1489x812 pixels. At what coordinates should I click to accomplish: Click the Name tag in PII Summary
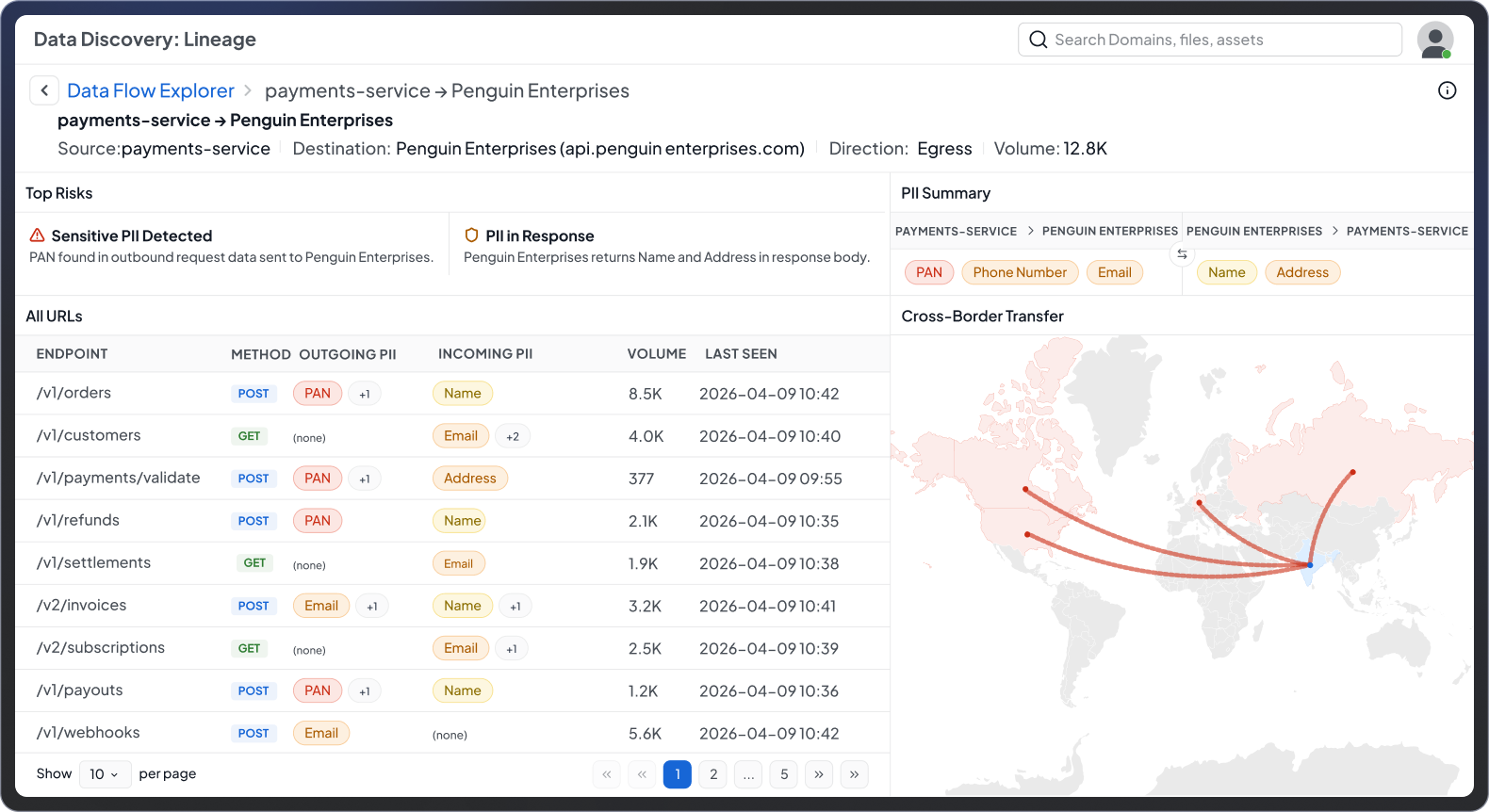(x=1227, y=272)
